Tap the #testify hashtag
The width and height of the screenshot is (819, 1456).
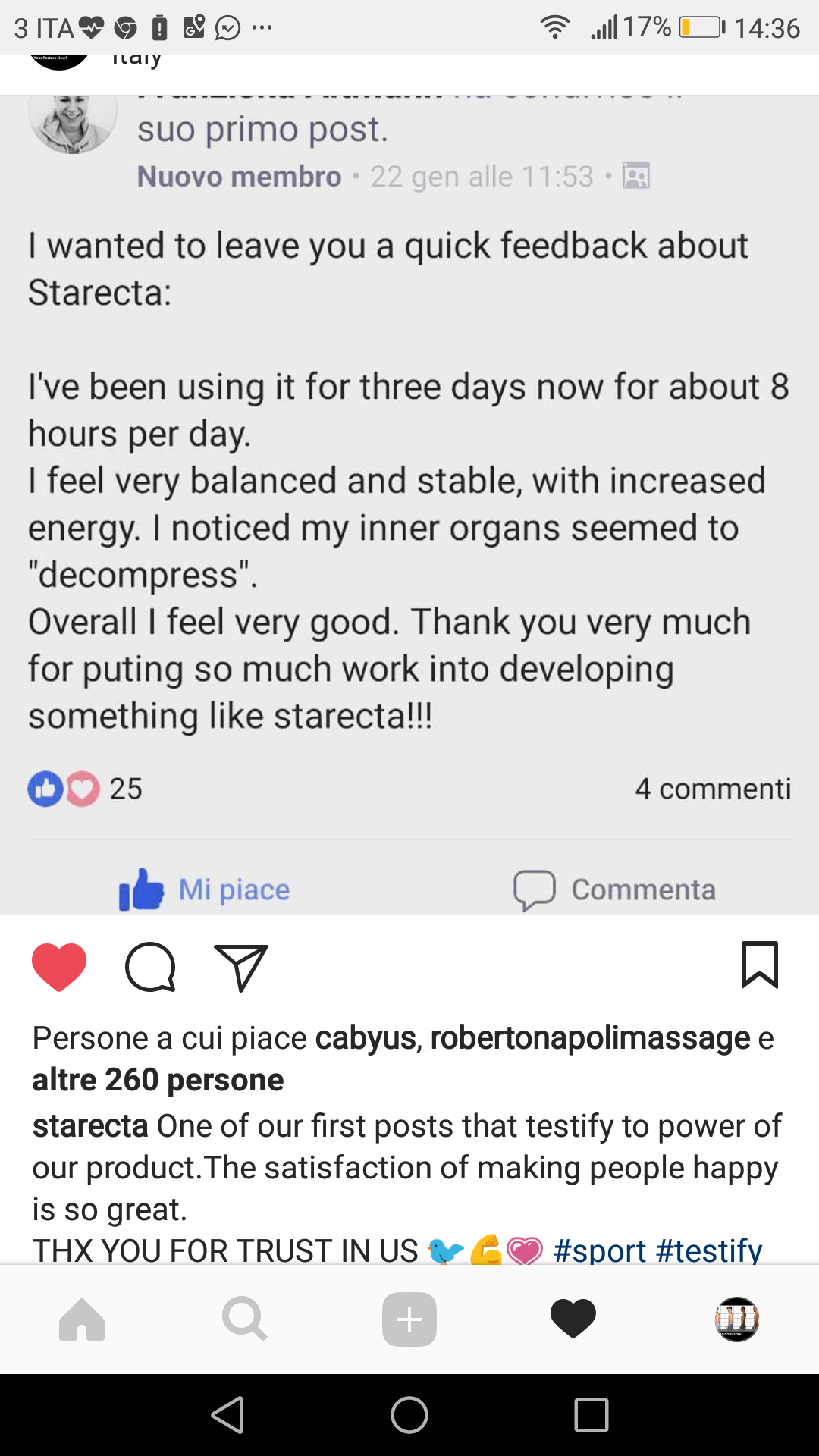709,1250
